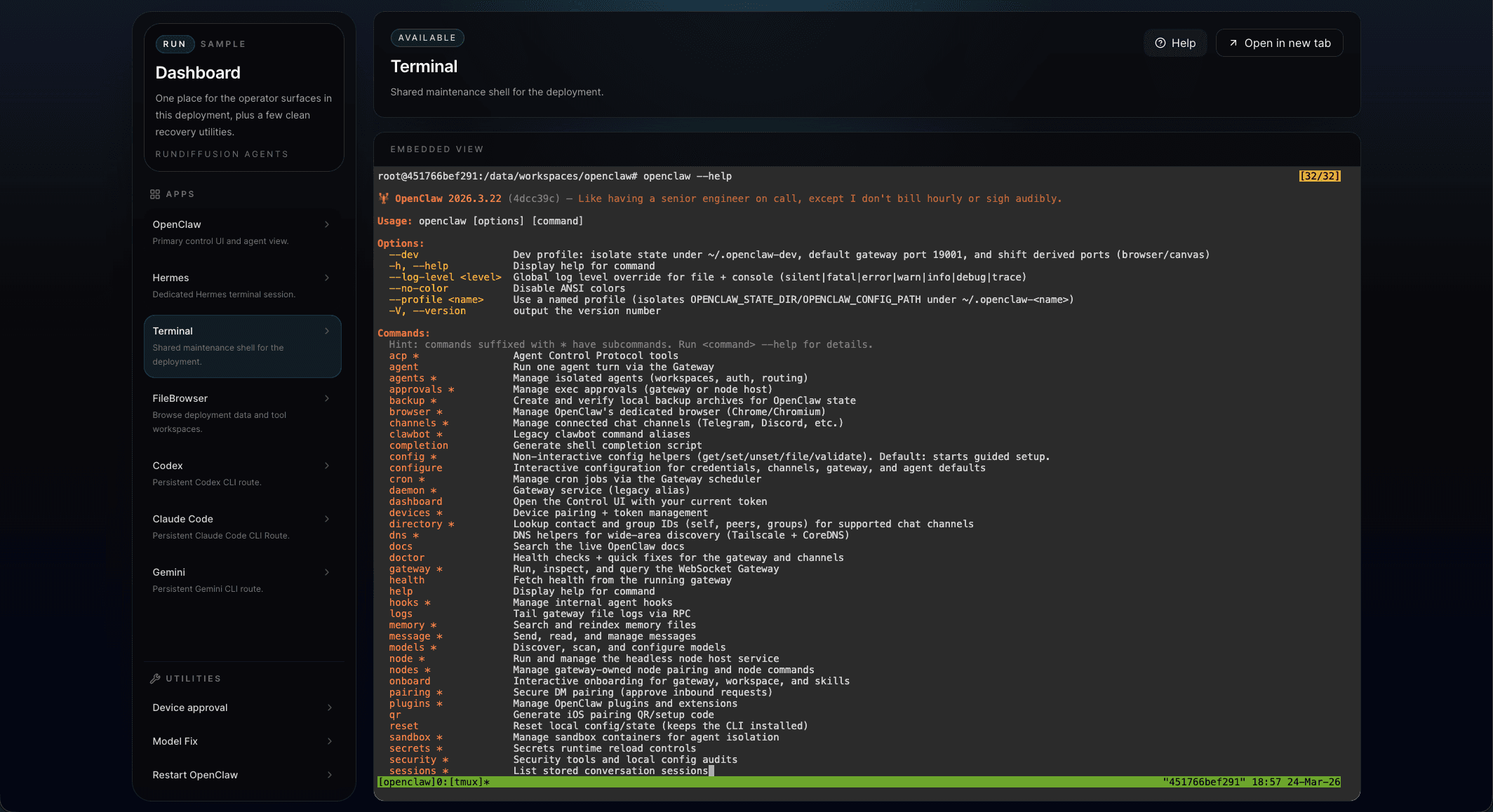The image size is (1493, 812).
Task: Click the Open in new tab button
Action: pos(1280,43)
